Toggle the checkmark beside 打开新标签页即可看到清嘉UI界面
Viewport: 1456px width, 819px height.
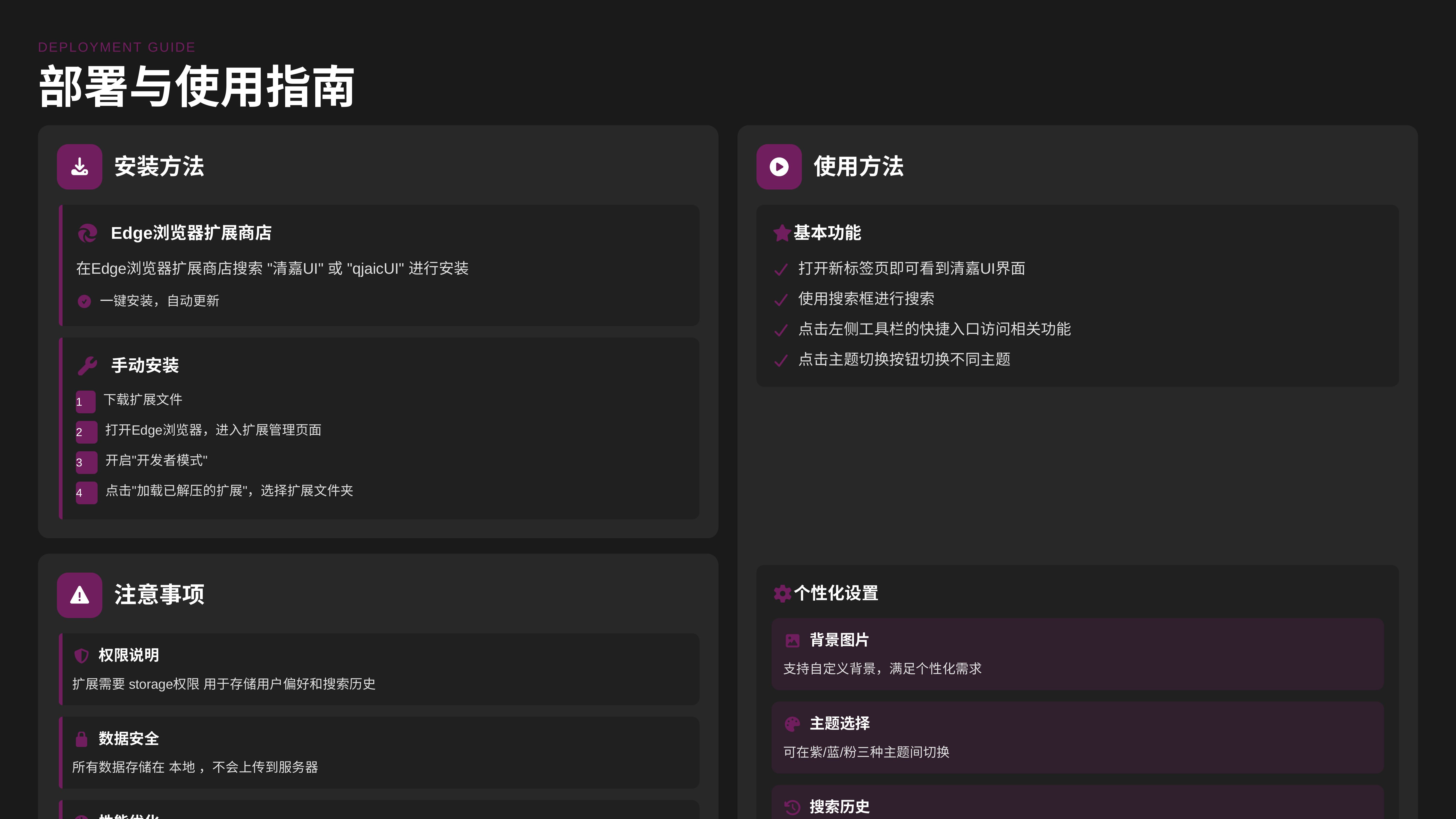click(781, 269)
